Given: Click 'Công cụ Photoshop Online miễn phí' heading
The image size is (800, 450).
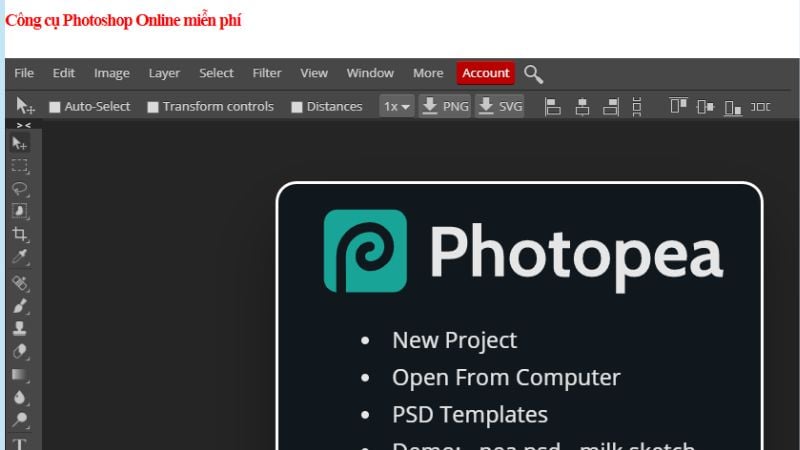Looking at the screenshot, I should coord(123,20).
